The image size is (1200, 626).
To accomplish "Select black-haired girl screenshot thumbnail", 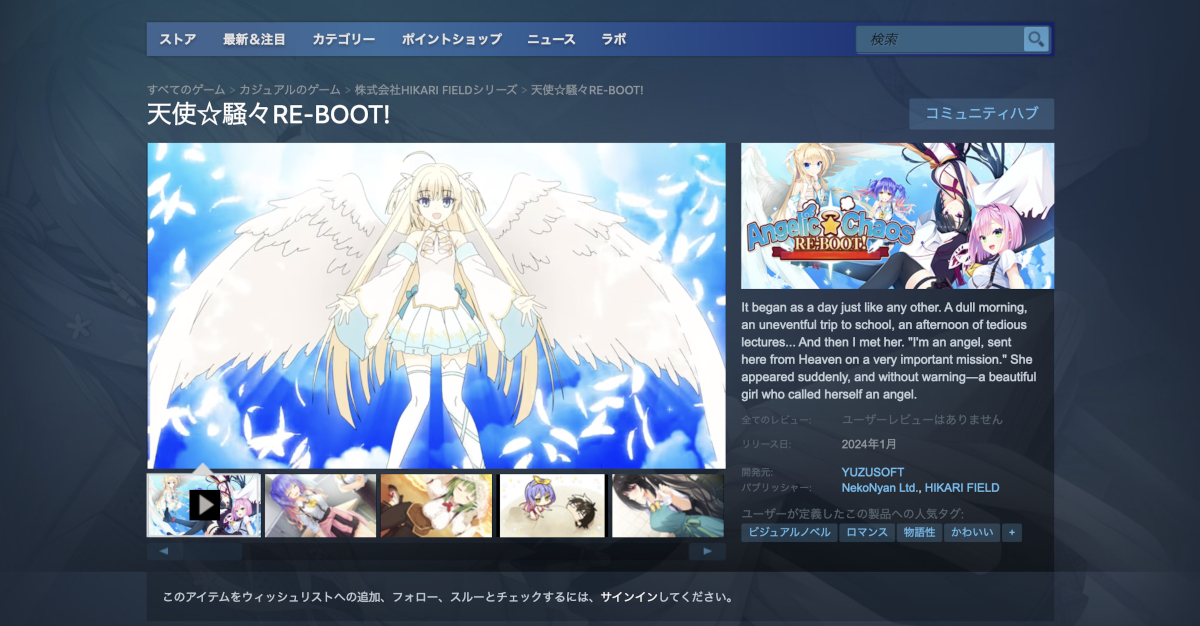I will [x=668, y=505].
